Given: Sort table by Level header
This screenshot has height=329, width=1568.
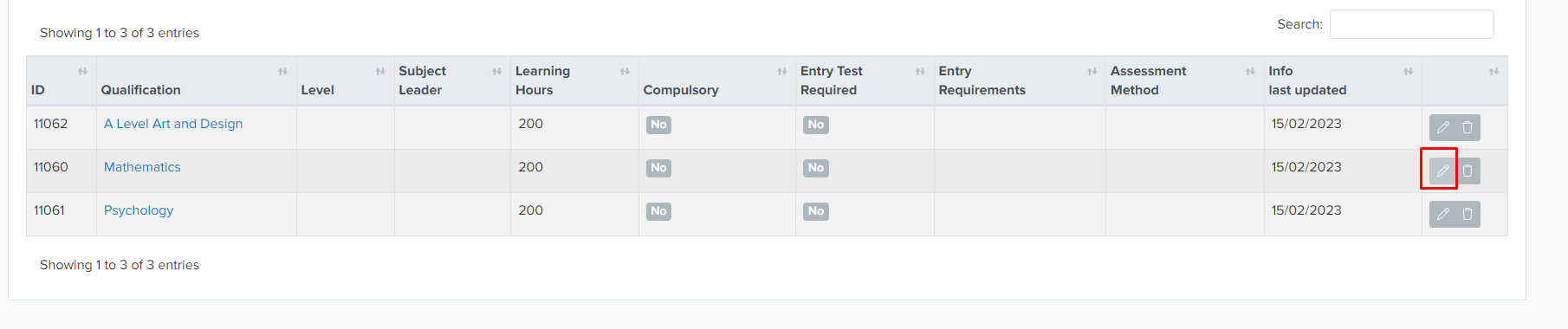Looking at the screenshot, I should (x=345, y=81).
